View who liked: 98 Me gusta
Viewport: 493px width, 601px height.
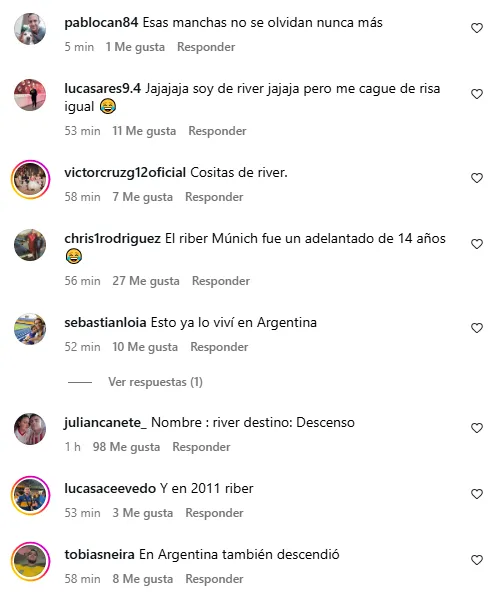coord(126,447)
